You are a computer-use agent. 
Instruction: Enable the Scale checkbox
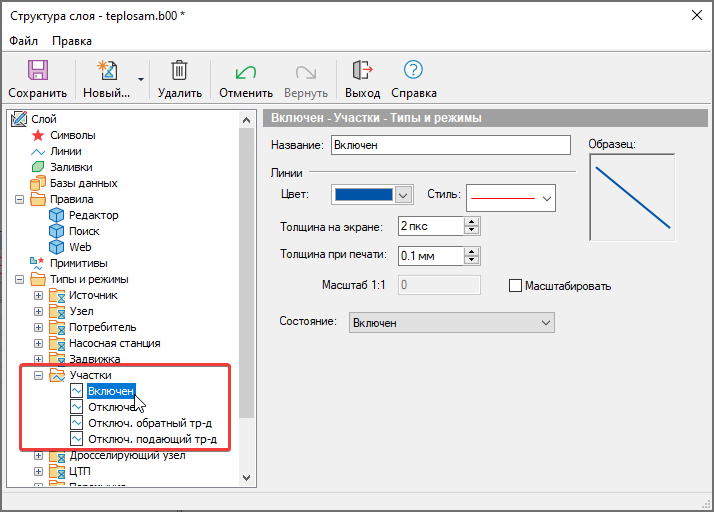[x=516, y=285]
